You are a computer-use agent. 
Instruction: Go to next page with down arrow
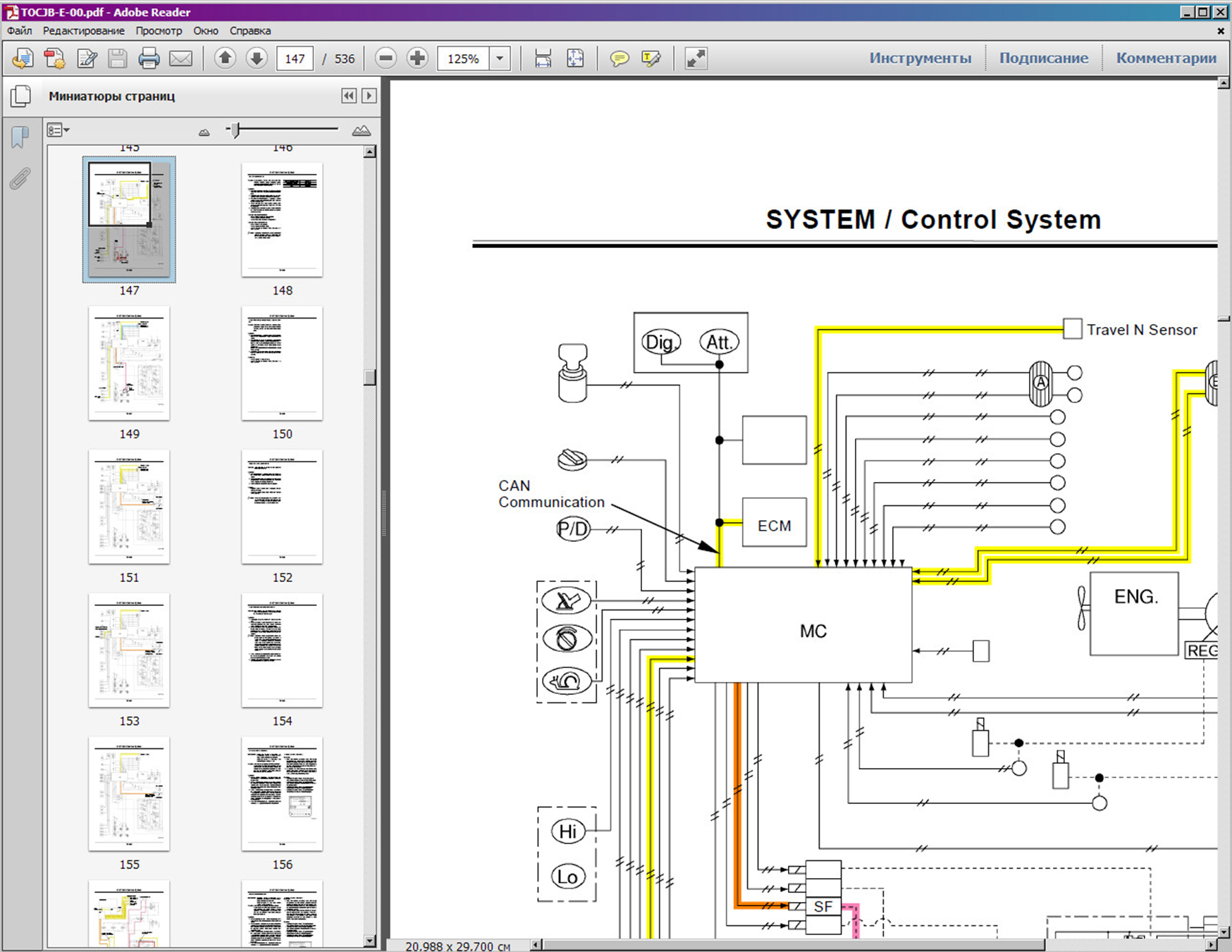click(257, 58)
